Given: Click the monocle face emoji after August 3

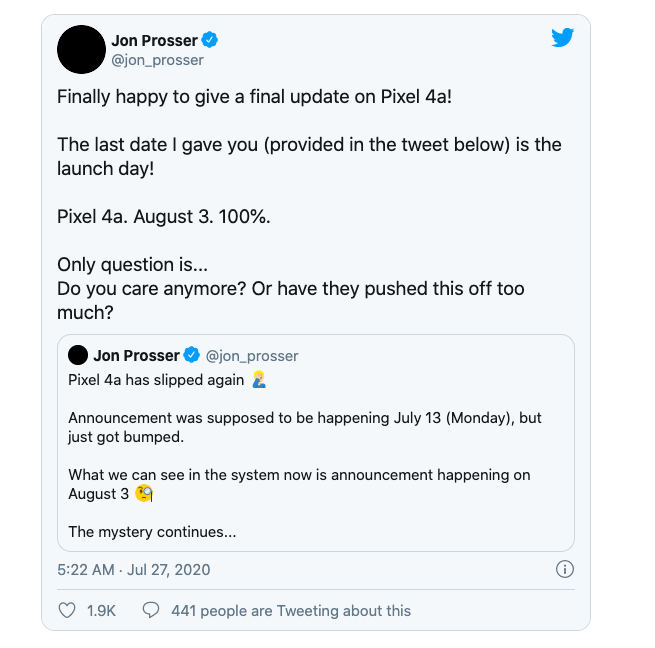Looking at the screenshot, I should 145,494.
